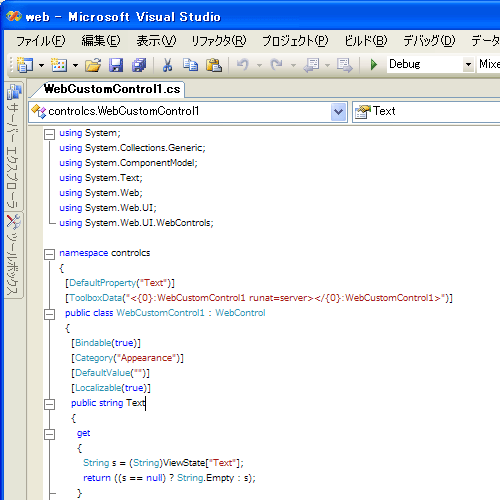The height and width of the screenshot is (500, 500).
Task: Click the New Project toolbar icon
Action: click(x=25, y=64)
